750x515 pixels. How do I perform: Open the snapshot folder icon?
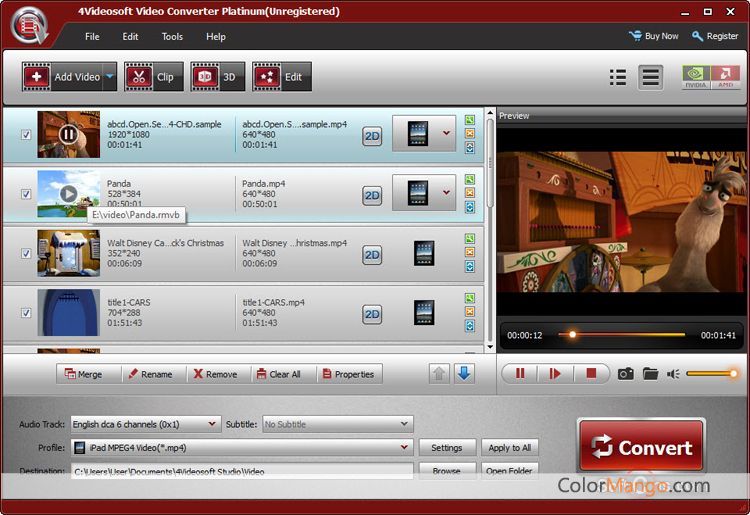pyautogui.click(x=650, y=373)
